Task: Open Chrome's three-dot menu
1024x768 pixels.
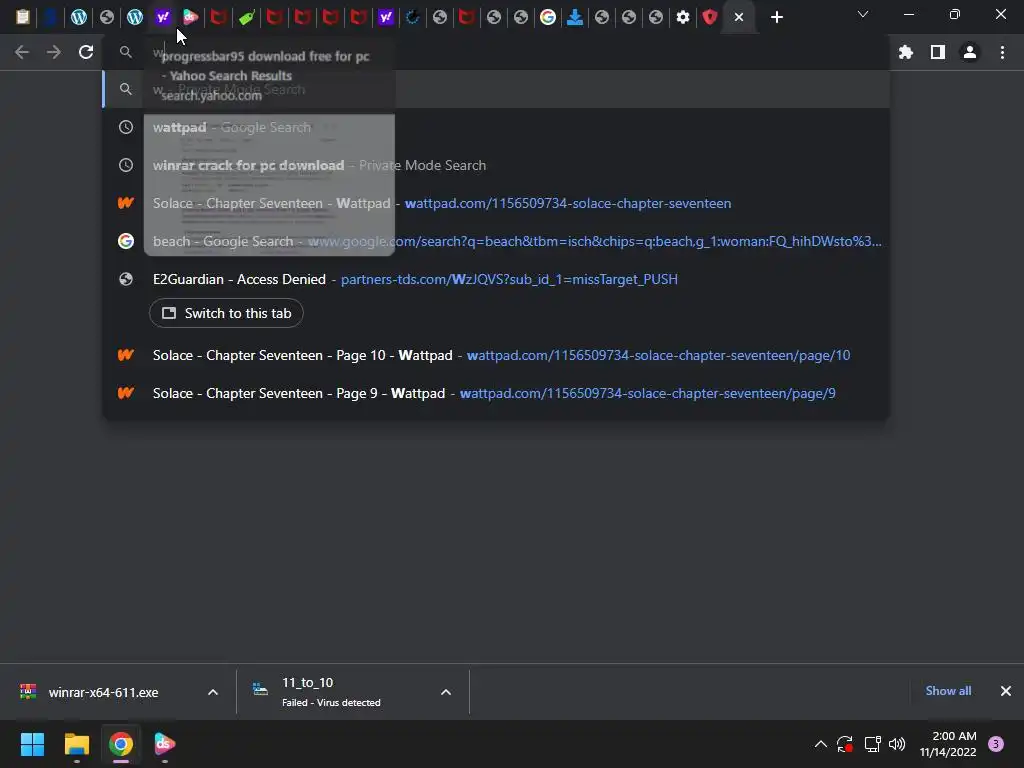Action: pos(1002,52)
